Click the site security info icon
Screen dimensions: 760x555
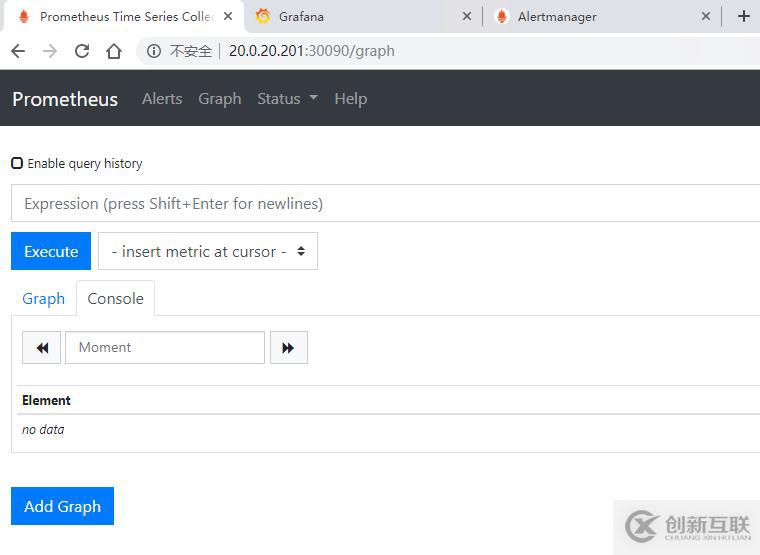pos(154,51)
